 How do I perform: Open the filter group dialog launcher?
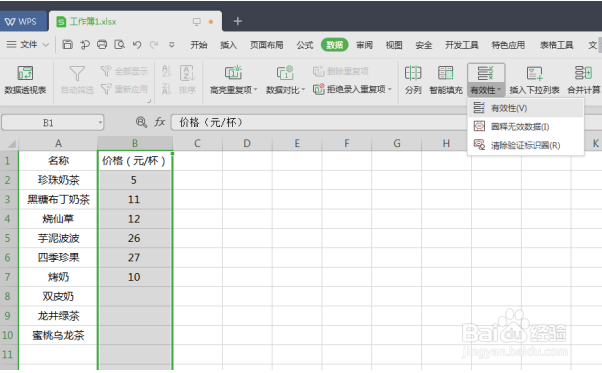149,101
